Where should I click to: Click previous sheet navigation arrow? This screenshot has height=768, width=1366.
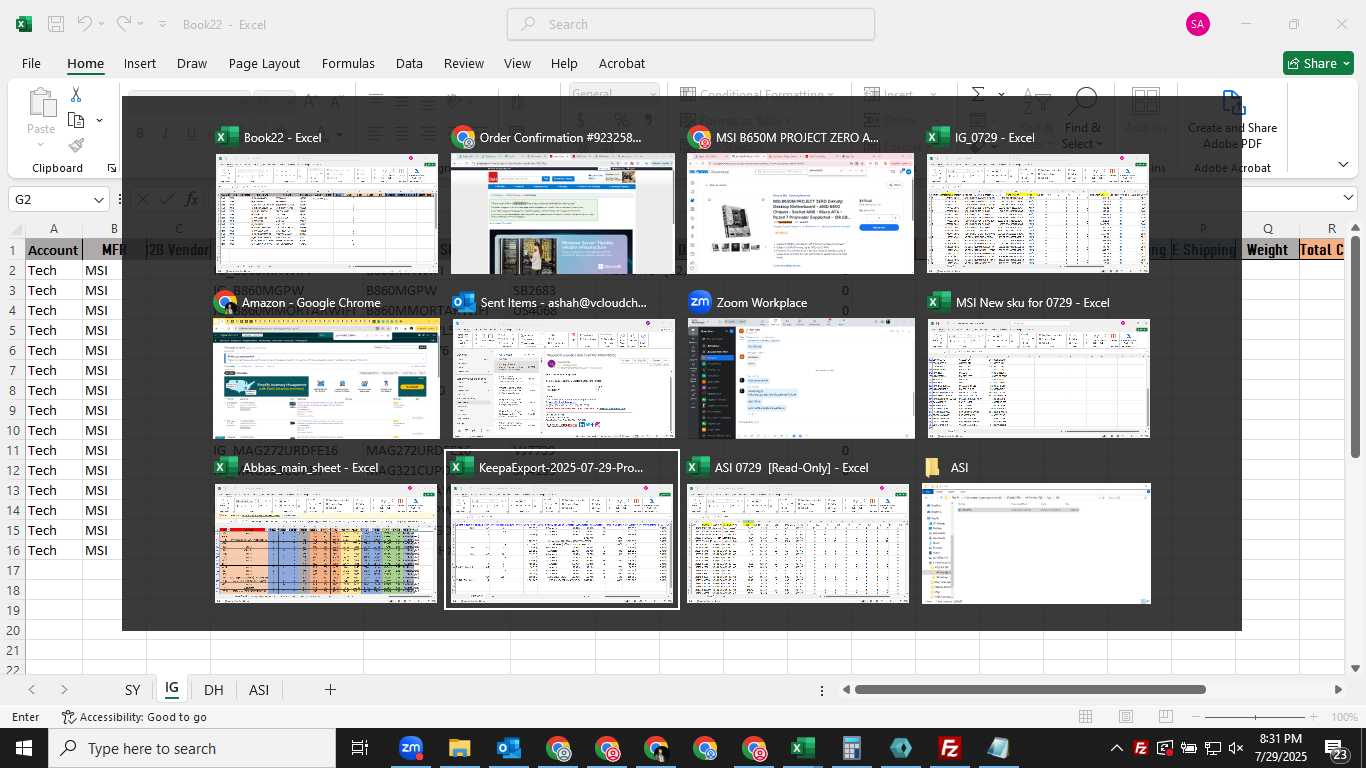click(x=32, y=689)
